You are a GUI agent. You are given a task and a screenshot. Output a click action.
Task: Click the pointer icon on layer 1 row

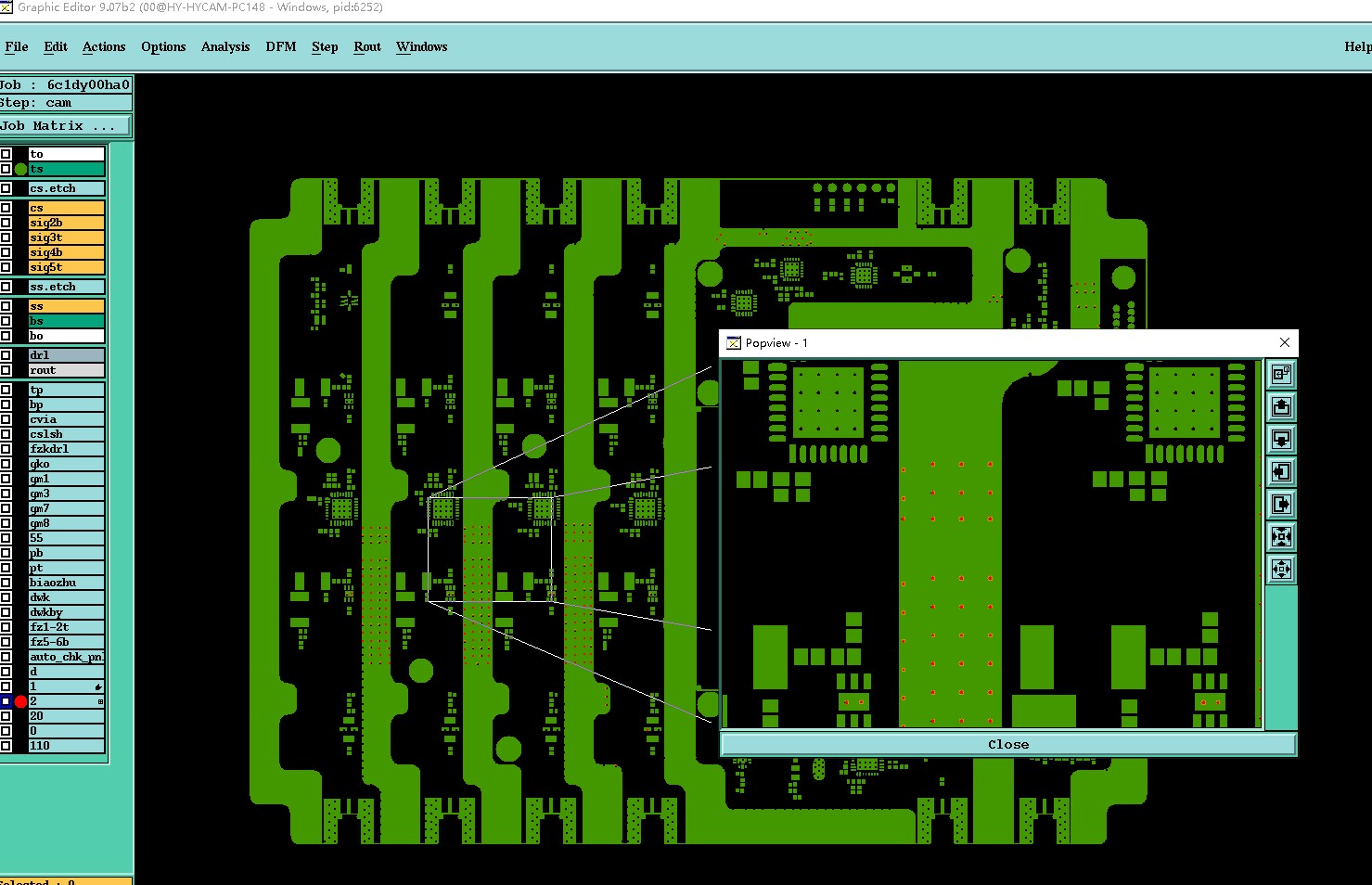[x=98, y=686]
